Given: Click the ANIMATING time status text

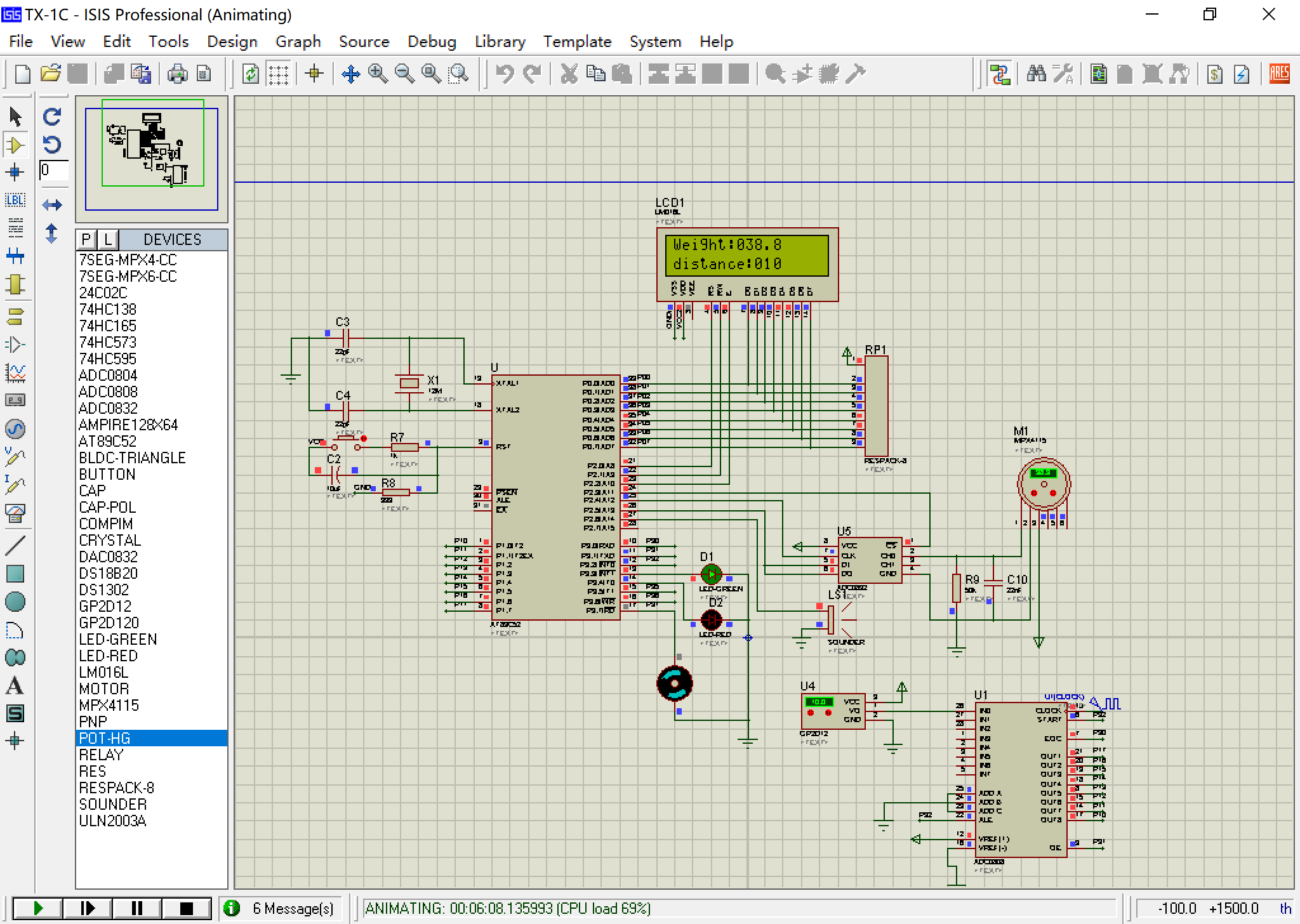Looking at the screenshot, I should [508, 908].
